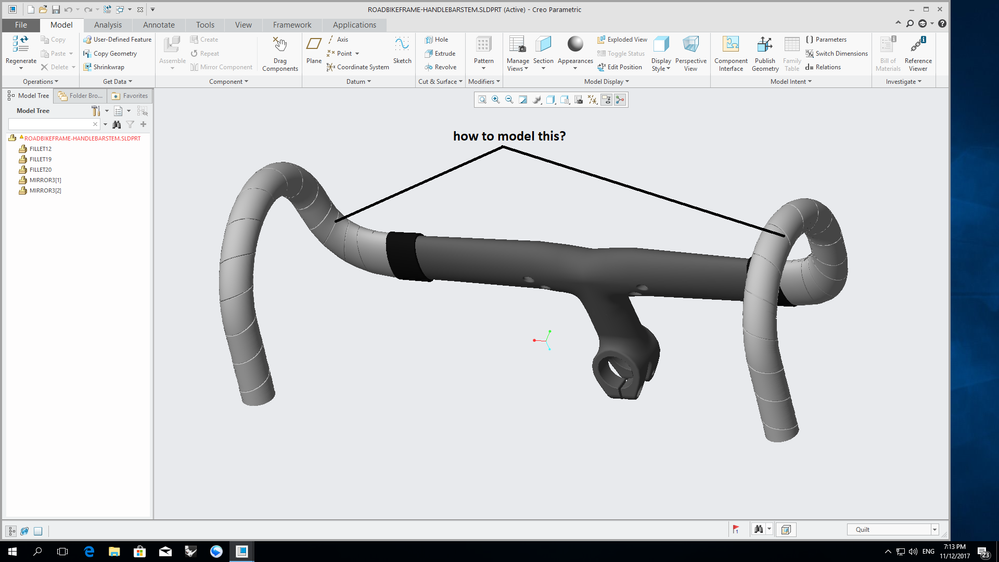
Task: Create a datum Plane
Action: coord(313,50)
